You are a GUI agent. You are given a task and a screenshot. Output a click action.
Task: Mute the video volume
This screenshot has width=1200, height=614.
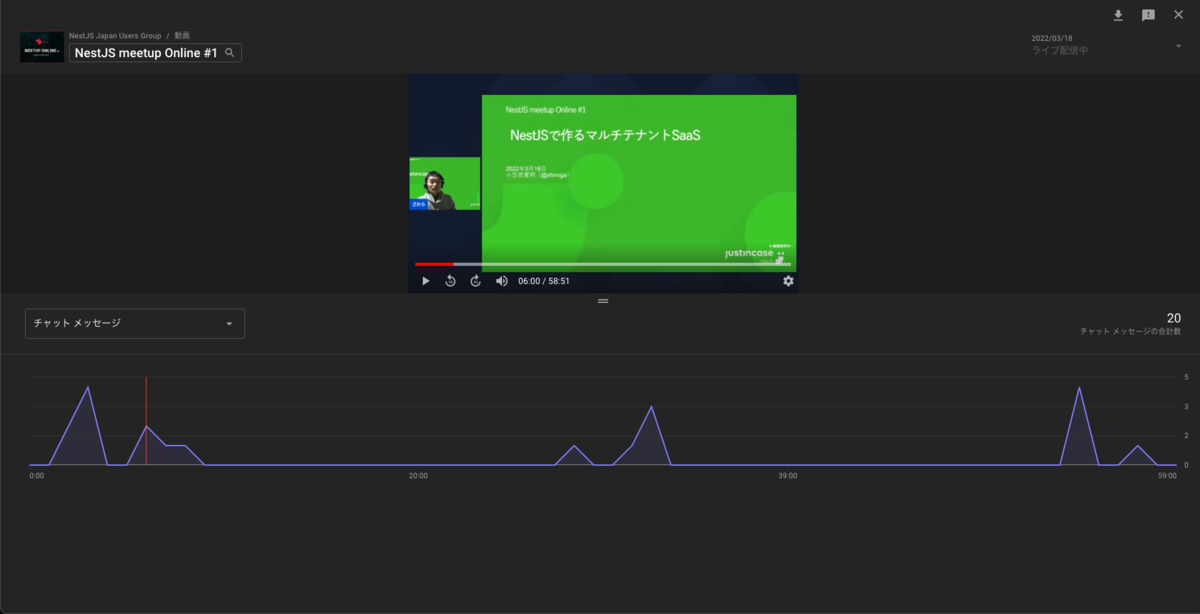point(502,281)
